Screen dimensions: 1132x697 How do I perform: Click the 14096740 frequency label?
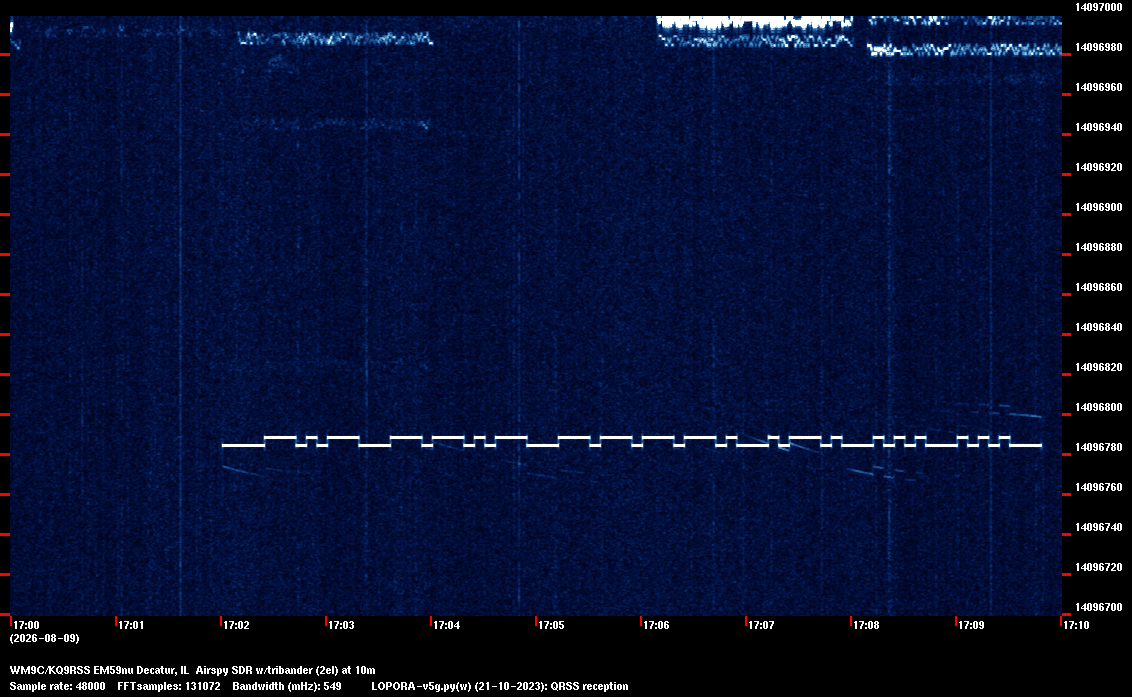1099,527
